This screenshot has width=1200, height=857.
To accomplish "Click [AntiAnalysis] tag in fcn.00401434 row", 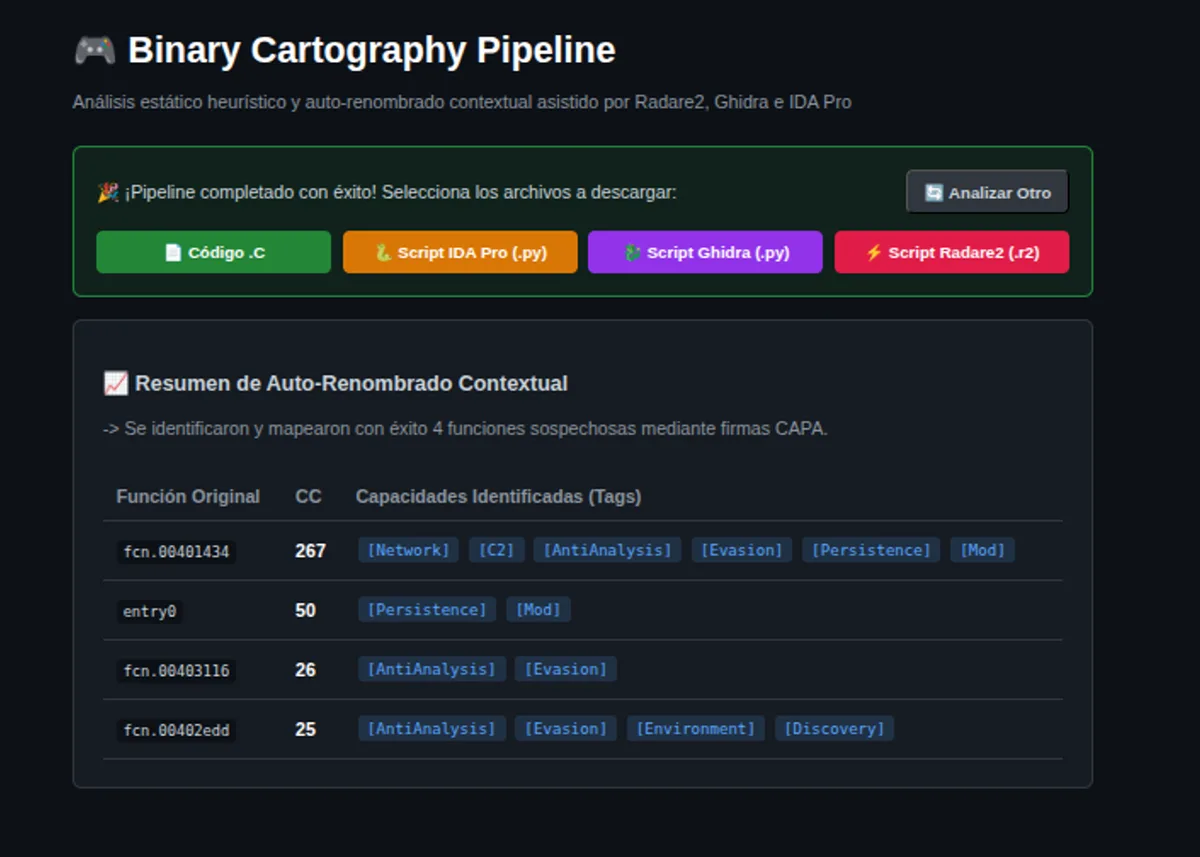I will pyautogui.click(x=607, y=550).
